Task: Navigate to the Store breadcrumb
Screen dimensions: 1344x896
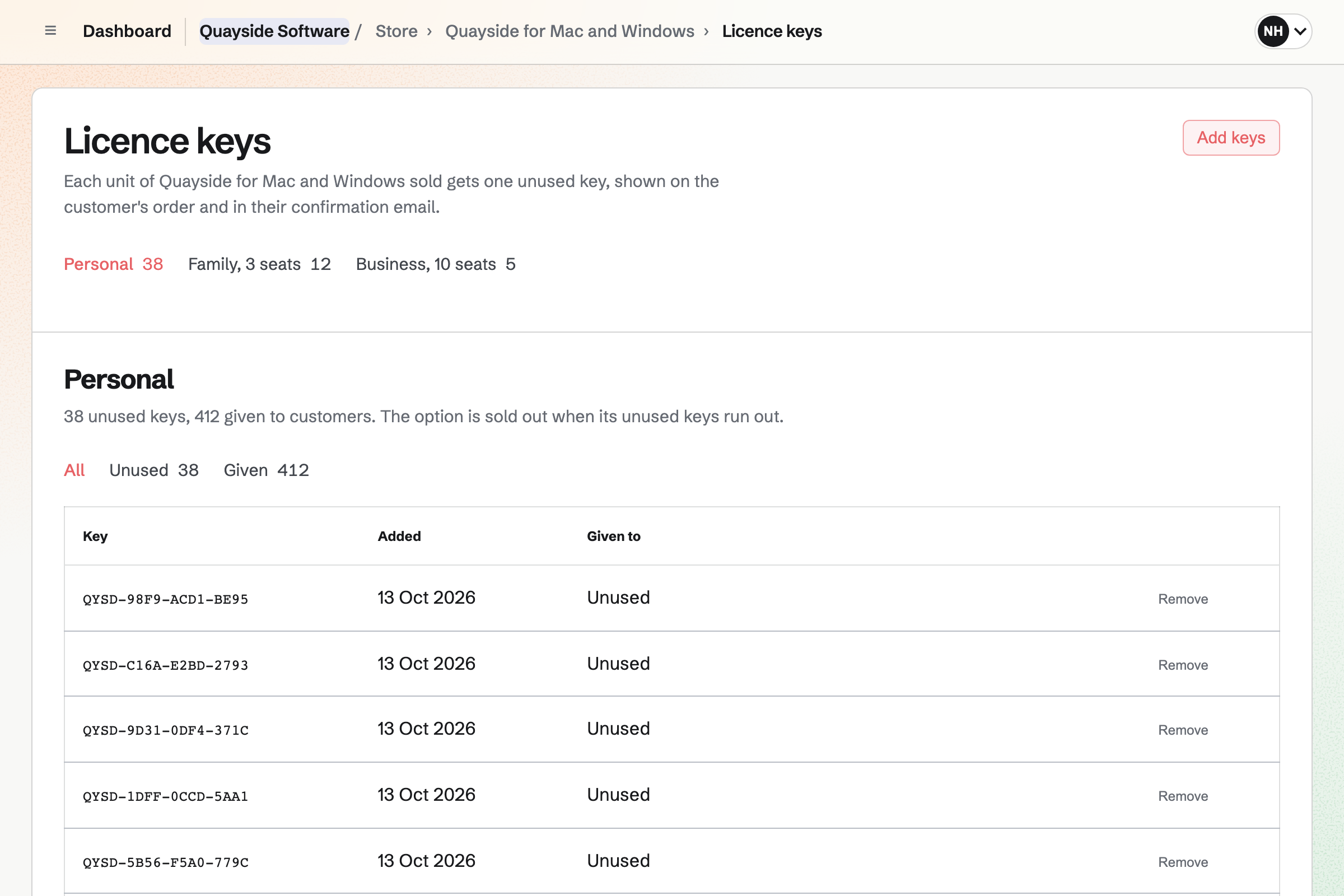Action: [x=396, y=31]
